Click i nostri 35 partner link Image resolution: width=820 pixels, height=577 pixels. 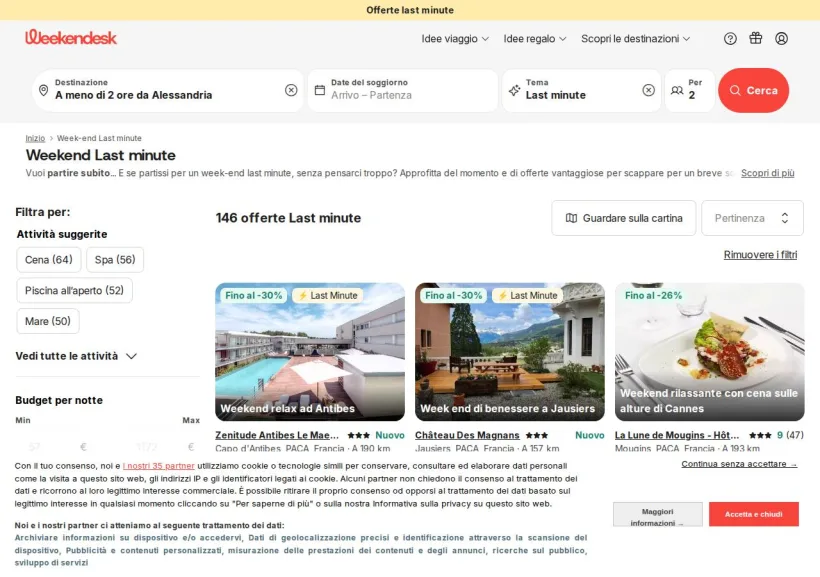pos(158,466)
